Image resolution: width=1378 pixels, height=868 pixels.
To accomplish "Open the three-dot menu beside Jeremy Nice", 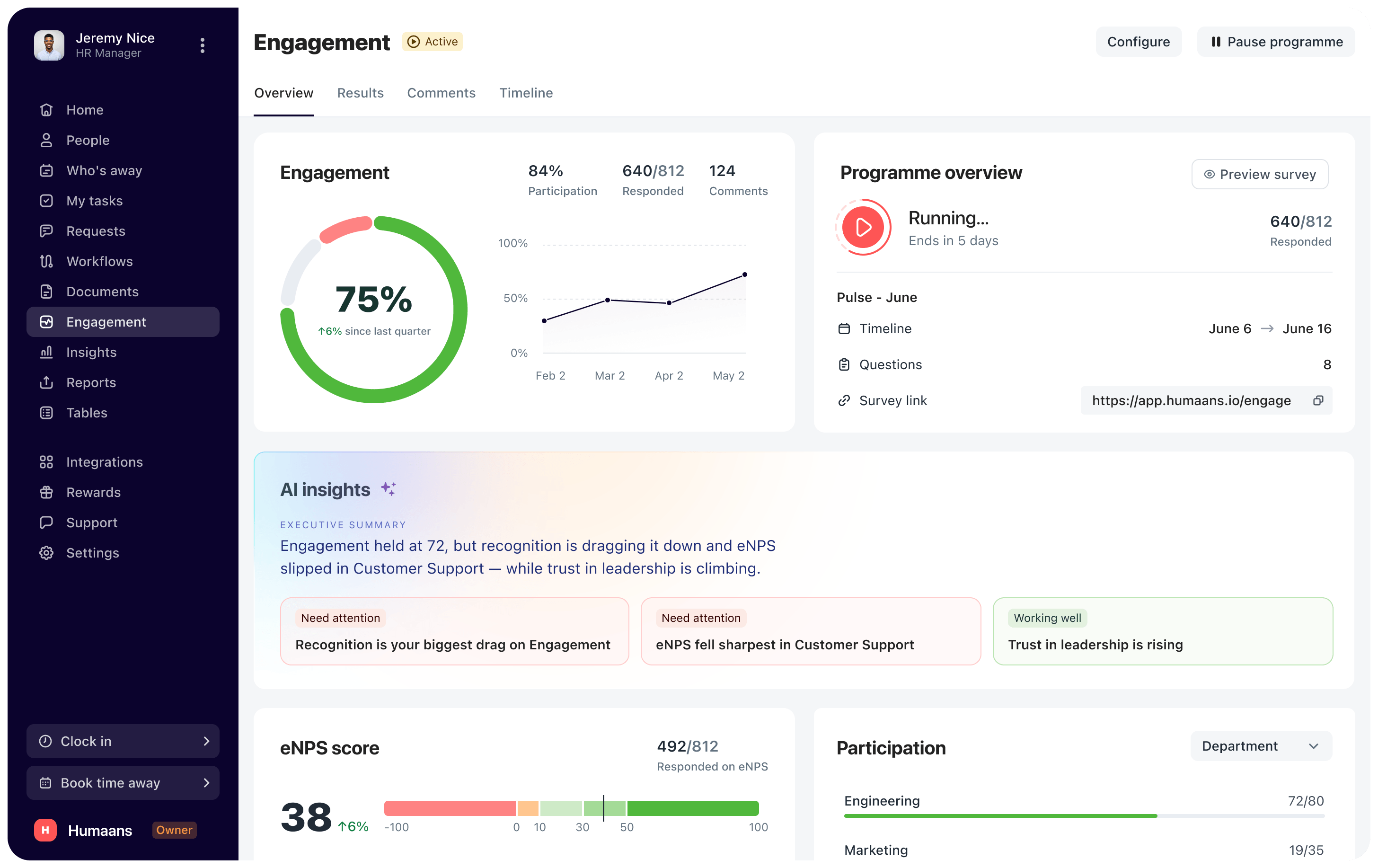I will tap(203, 45).
